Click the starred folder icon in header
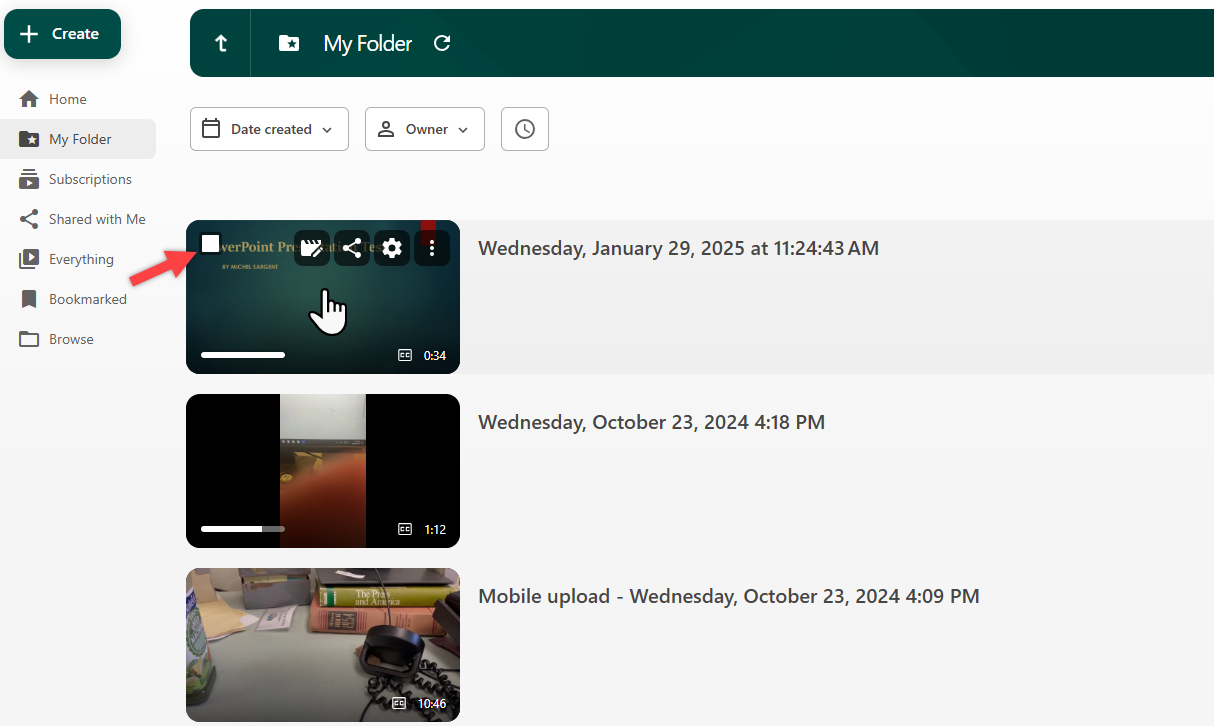The height and width of the screenshot is (726, 1214). point(289,43)
